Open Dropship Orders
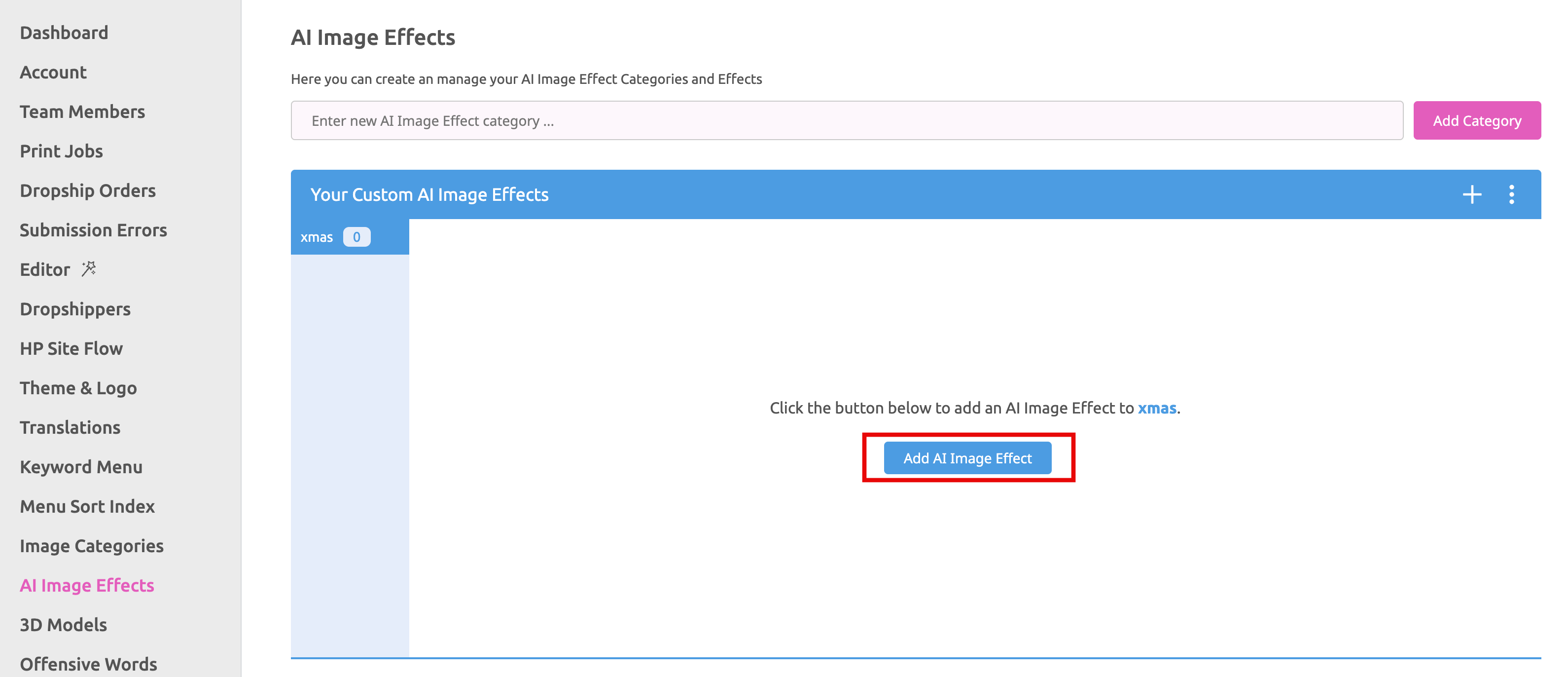Image resolution: width=1568 pixels, height=677 pixels. [x=88, y=190]
